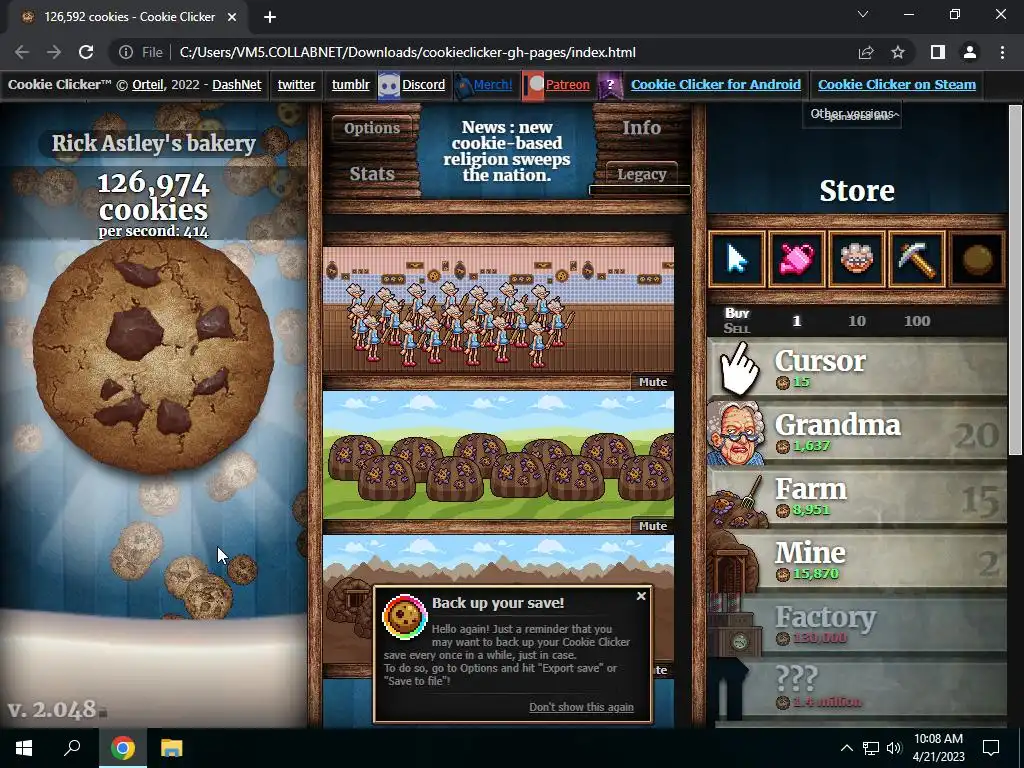Click the rainbow cookie notification icon
This screenshot has width=1024, height=768.
click(404, 616)
